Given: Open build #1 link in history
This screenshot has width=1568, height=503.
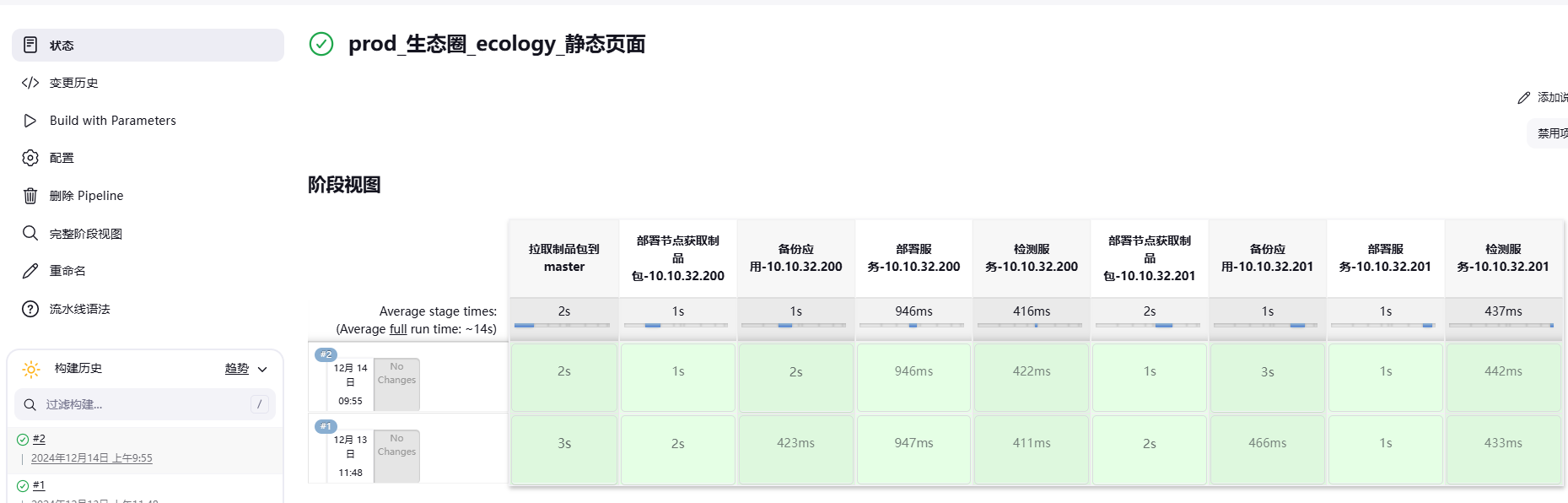Looking at the screenshot, I should click(39, 485).
